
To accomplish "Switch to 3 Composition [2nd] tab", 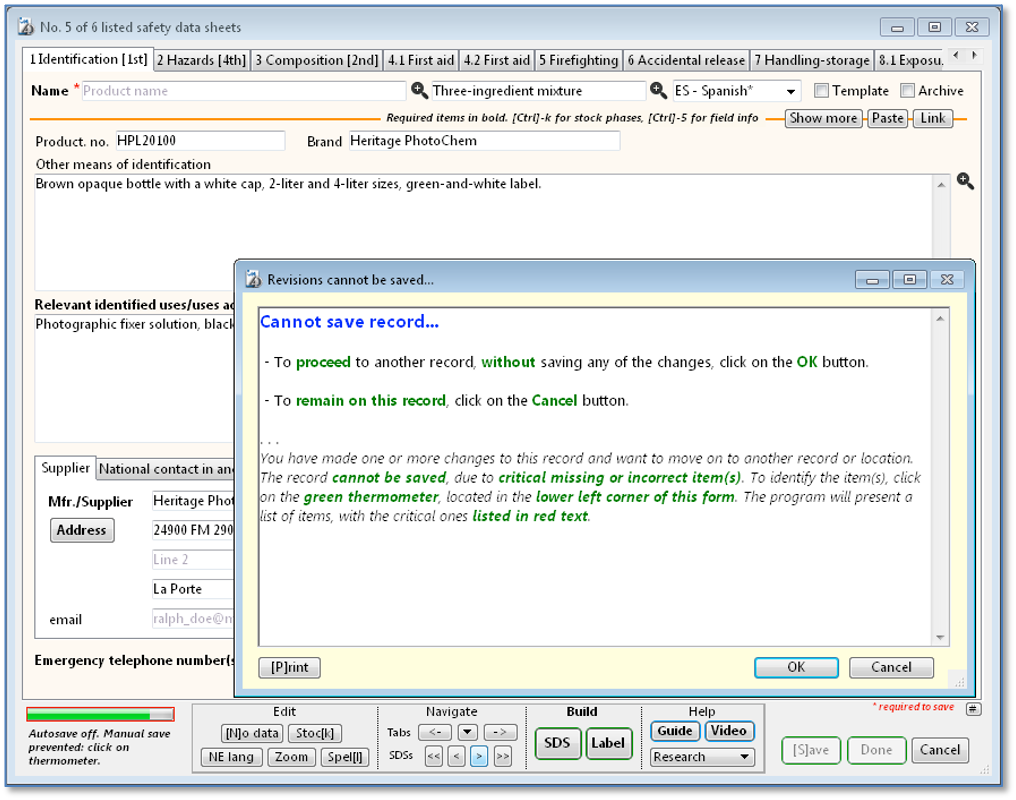I will tap(316, 60).
